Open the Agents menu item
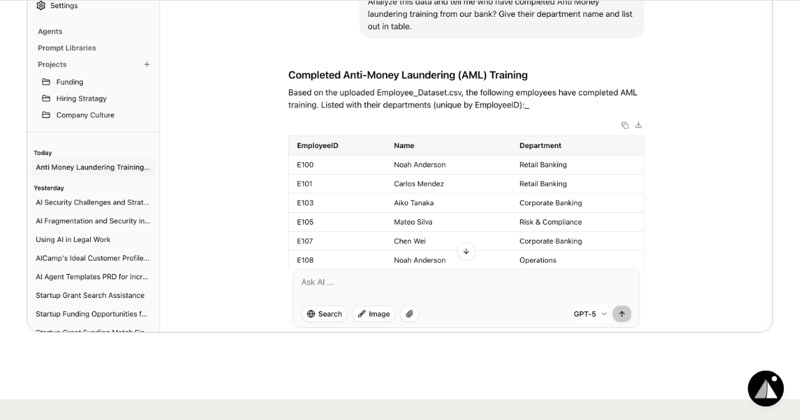 [x=50, y=31]
